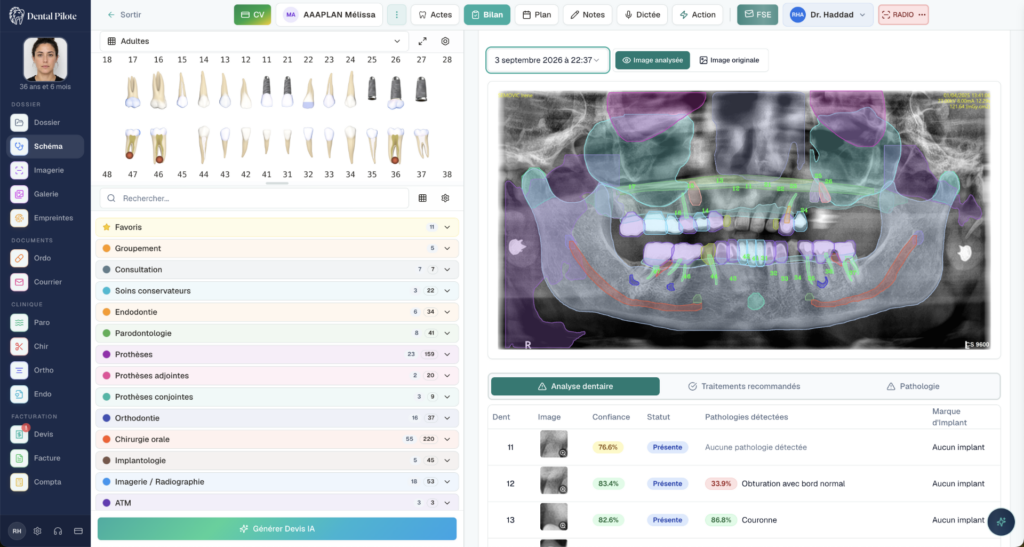This screenshot has height=547, width=1024.
Task: Click the settings gear in bottom sidebar
Action: pyautogui.click(x=37, y=531)
